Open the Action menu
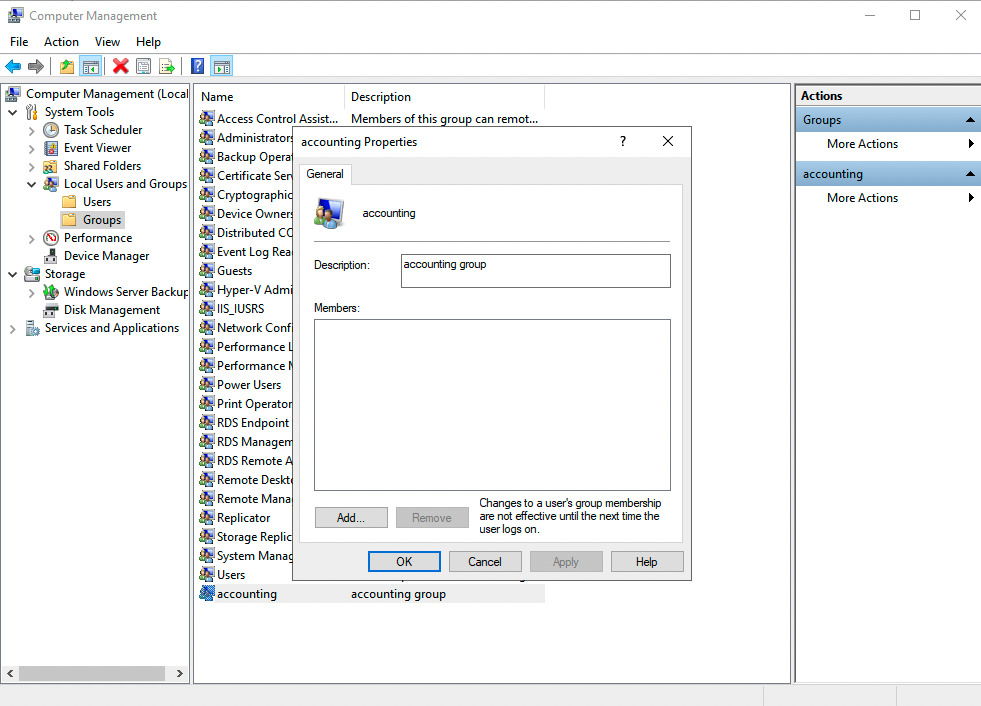This screenshot has height=706, width=981. tap(61, 42)
